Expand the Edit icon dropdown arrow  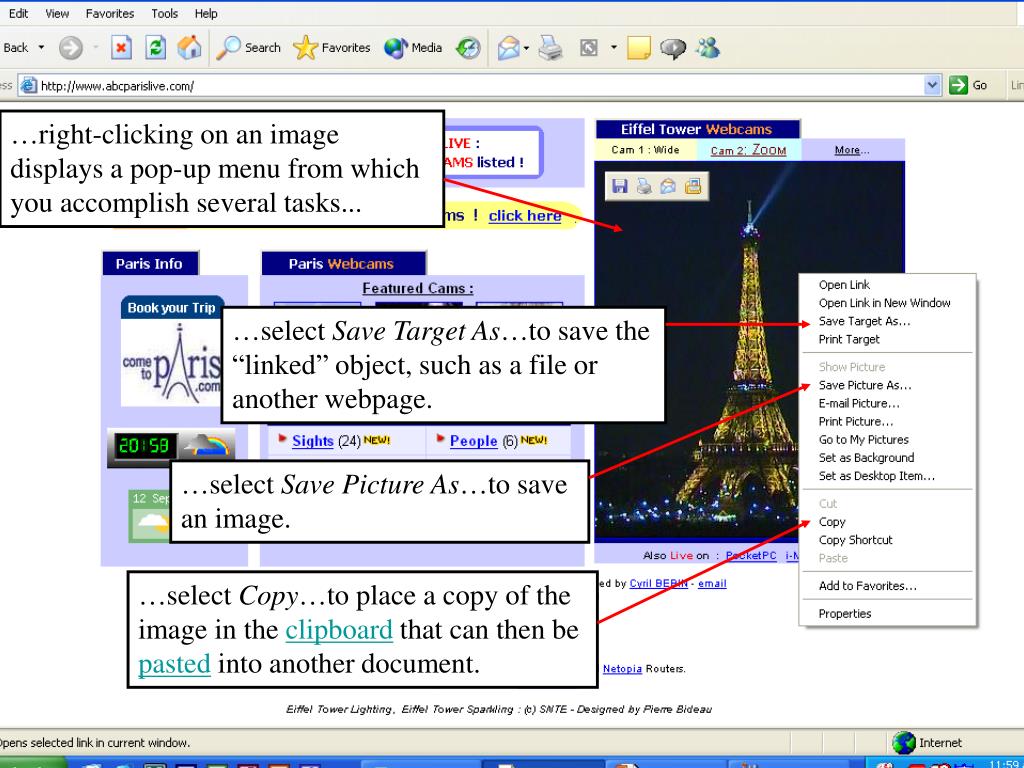pyautogui.click(x=613, y=48)
